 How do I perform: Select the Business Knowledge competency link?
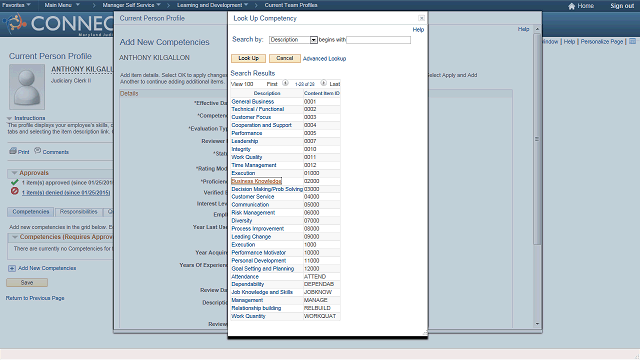(256, 181)
